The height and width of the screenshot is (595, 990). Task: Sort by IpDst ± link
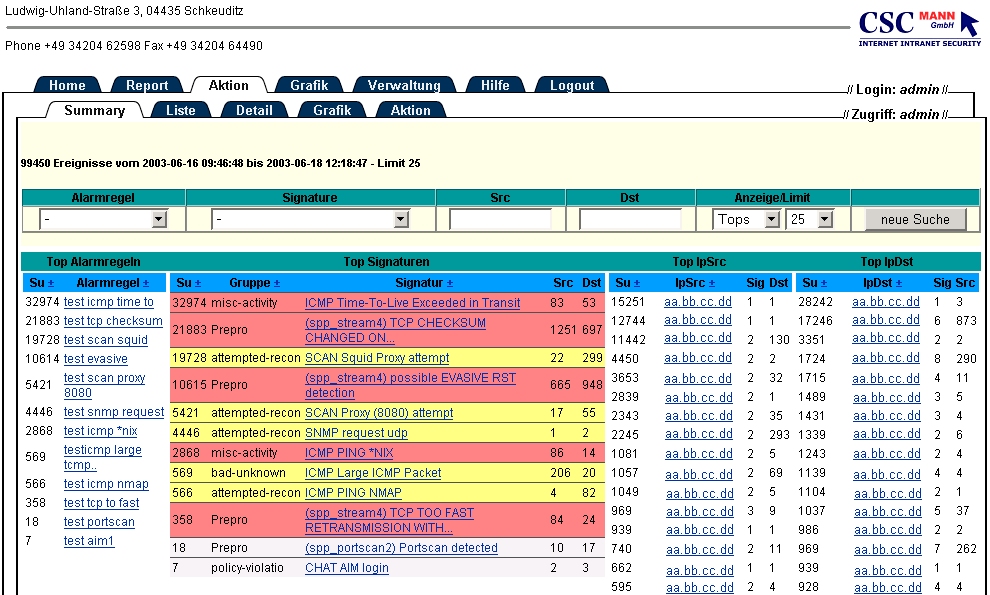point(899,284)
